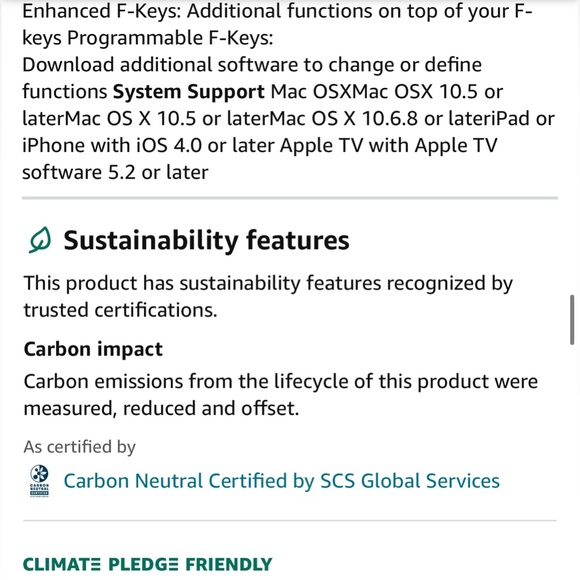Click the Carbon impact subheading
The height and width of the screenshot is (580, 580).
click(93, 349)
